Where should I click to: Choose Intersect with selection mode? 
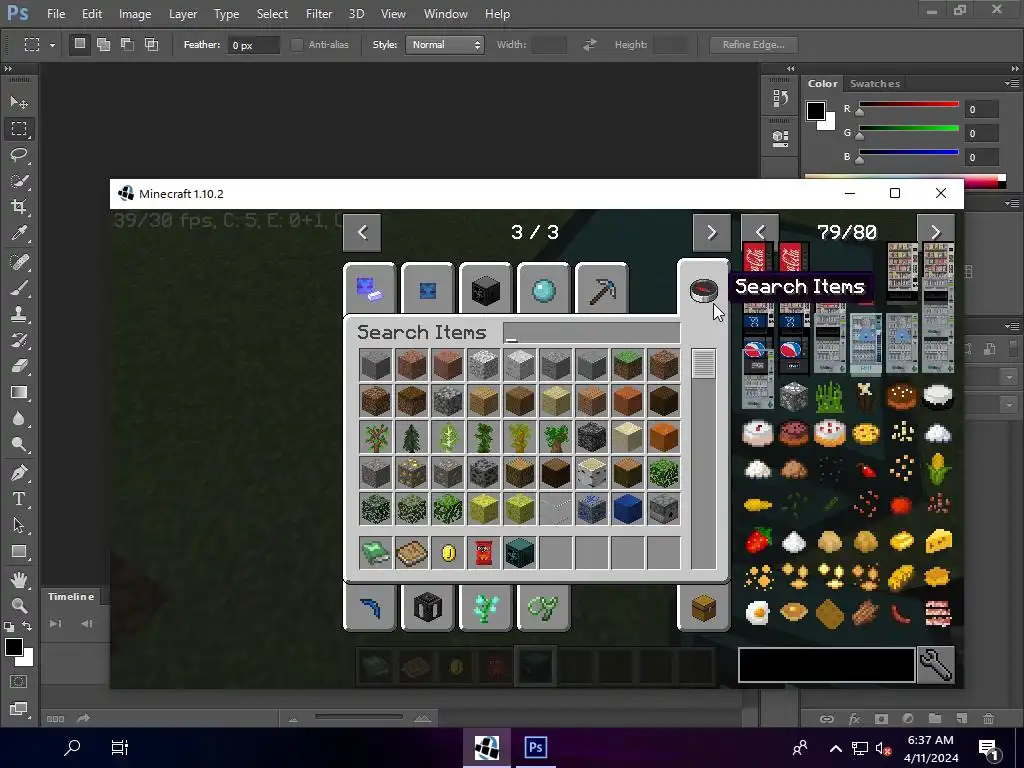tap(152, 44)
